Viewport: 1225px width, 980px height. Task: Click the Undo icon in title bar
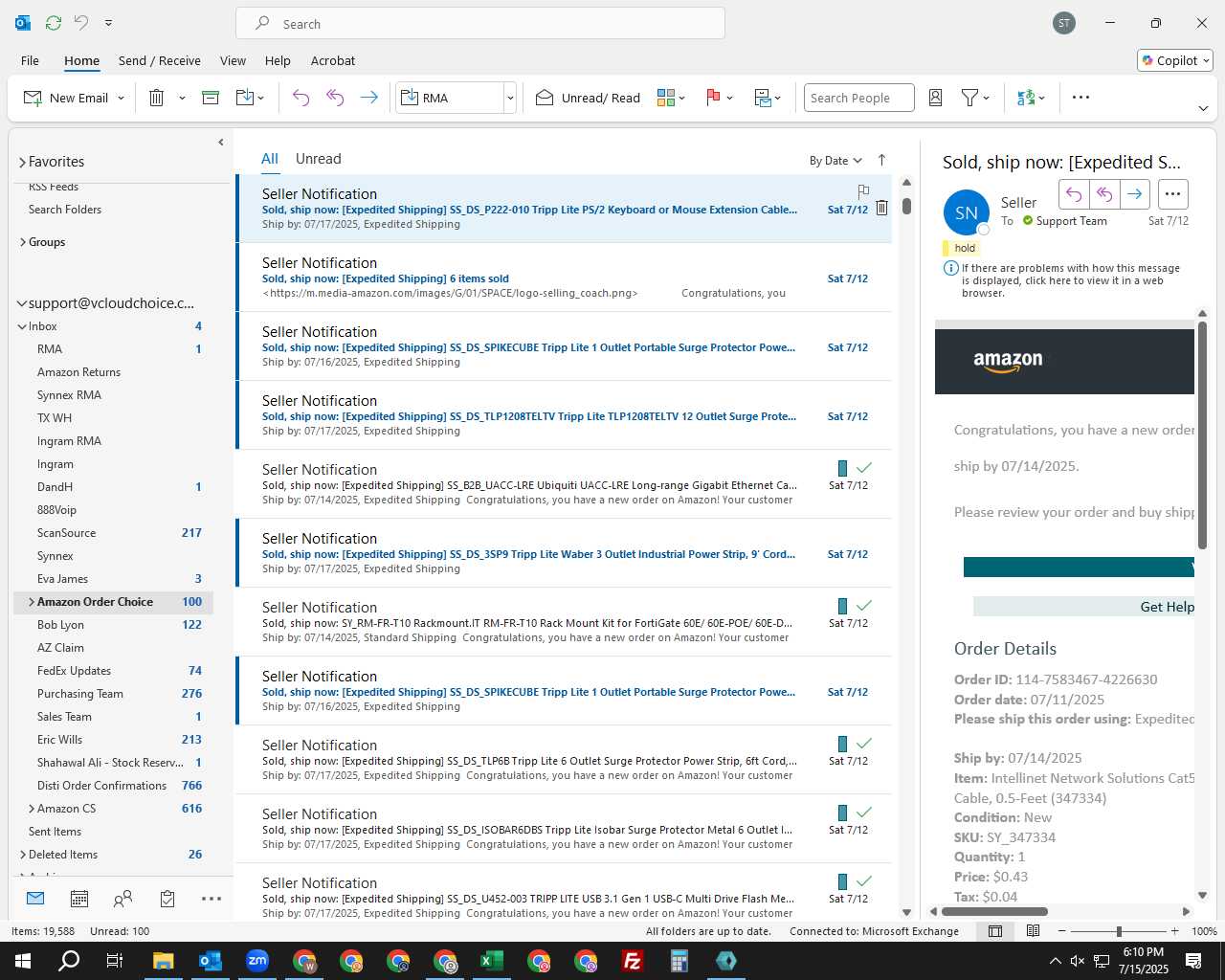pos(81,22)
